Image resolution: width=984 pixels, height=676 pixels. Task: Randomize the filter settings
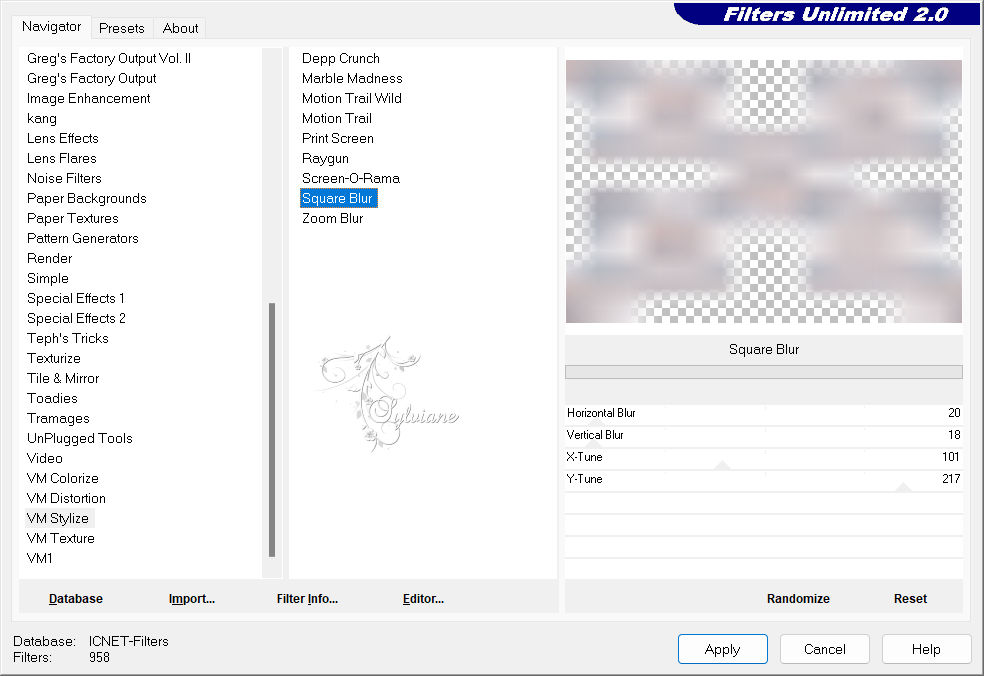(x=798, y=599)
